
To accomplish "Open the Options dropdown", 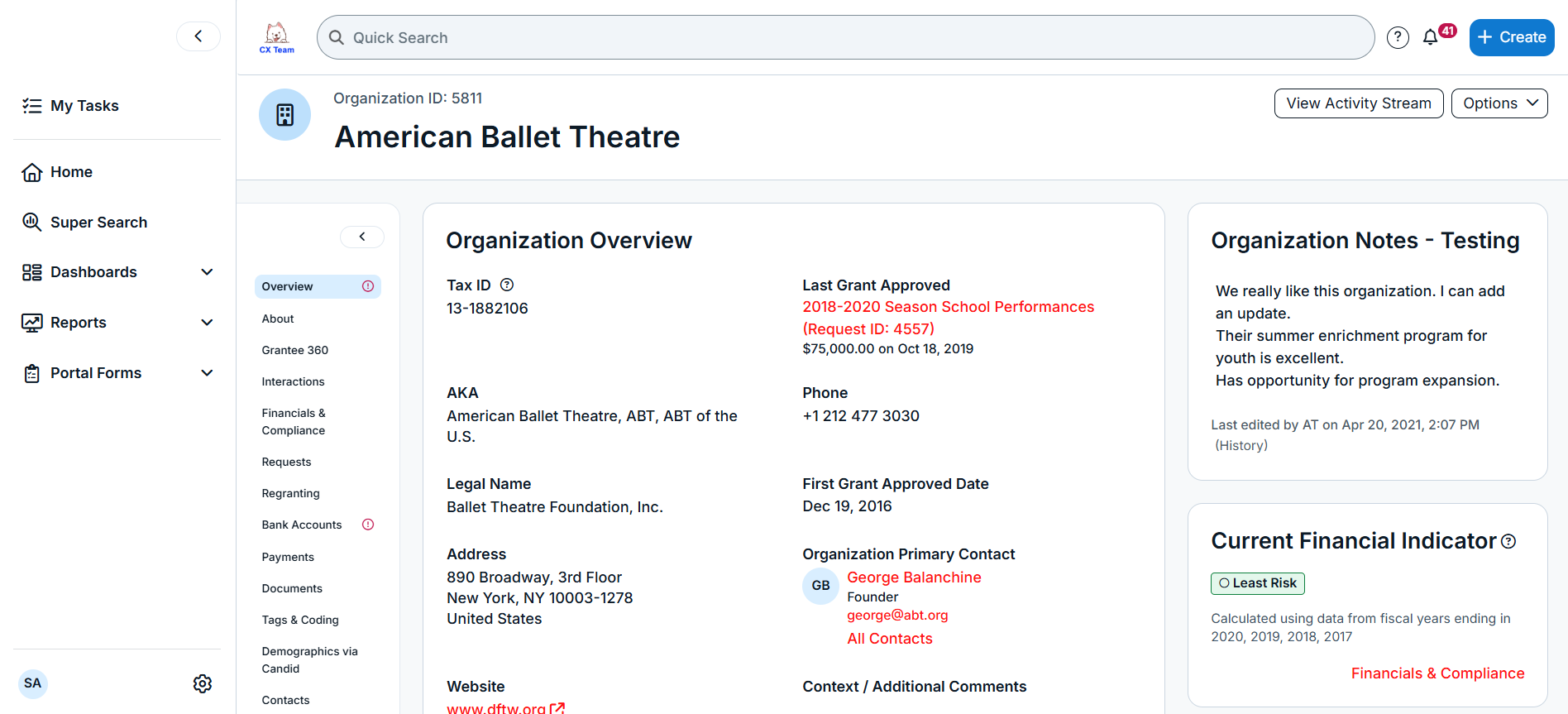I will click(x=1499, y=103).
